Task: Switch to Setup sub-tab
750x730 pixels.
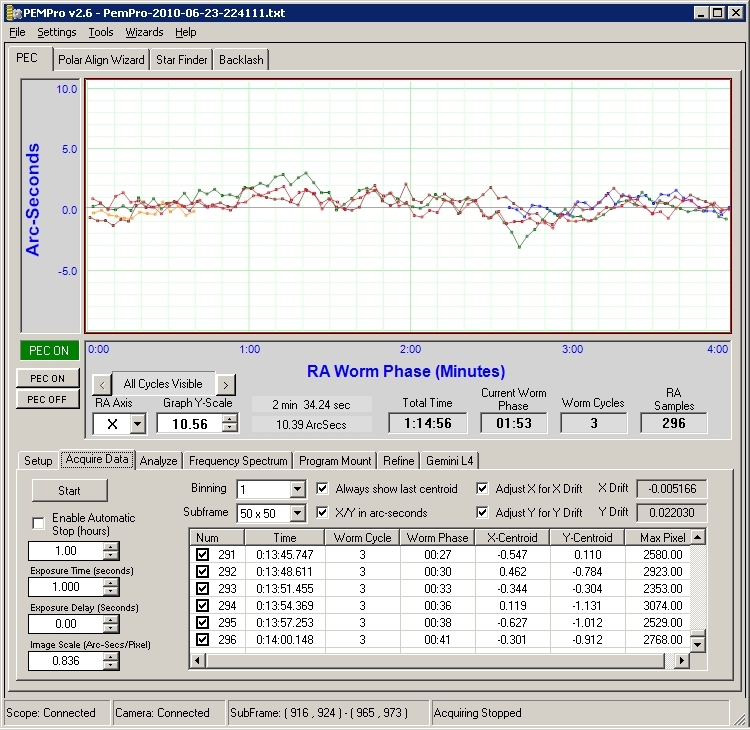Action: click(38, 461)
